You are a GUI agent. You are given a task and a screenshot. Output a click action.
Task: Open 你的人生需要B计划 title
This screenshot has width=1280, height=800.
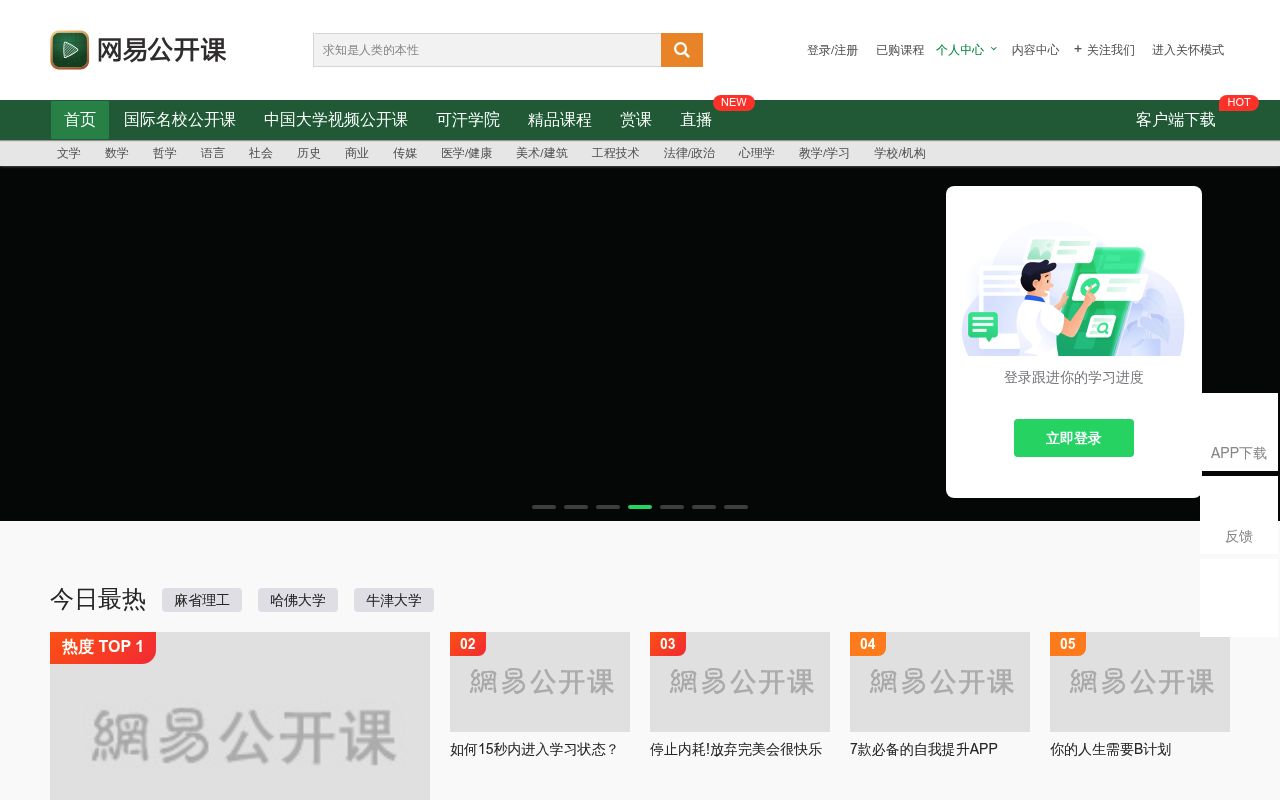[x=1110, y=749]
